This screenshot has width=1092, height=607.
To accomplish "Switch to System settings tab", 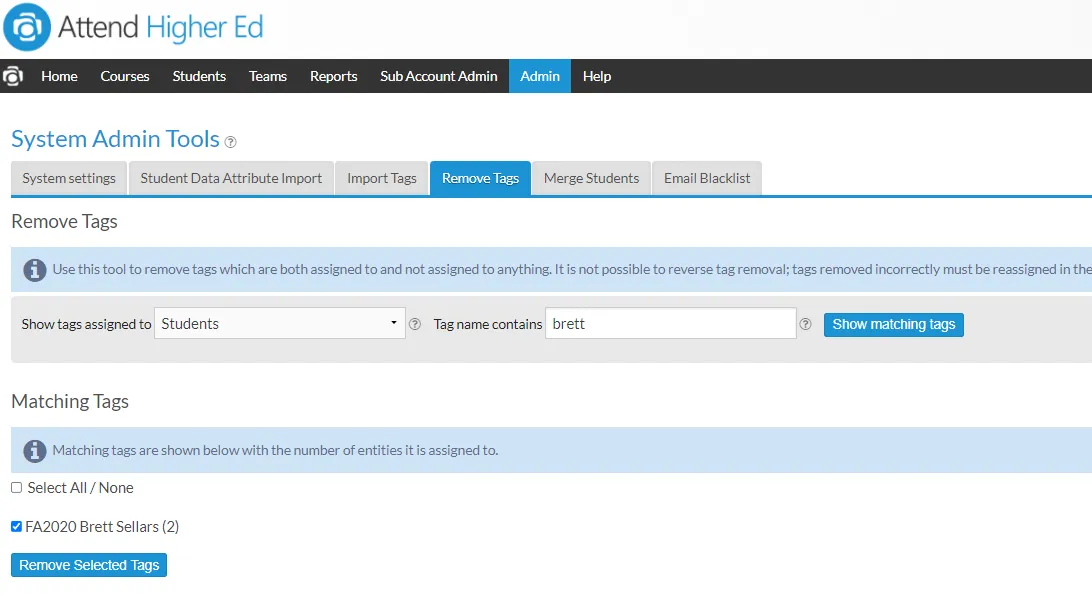I will tap(69, 178).
